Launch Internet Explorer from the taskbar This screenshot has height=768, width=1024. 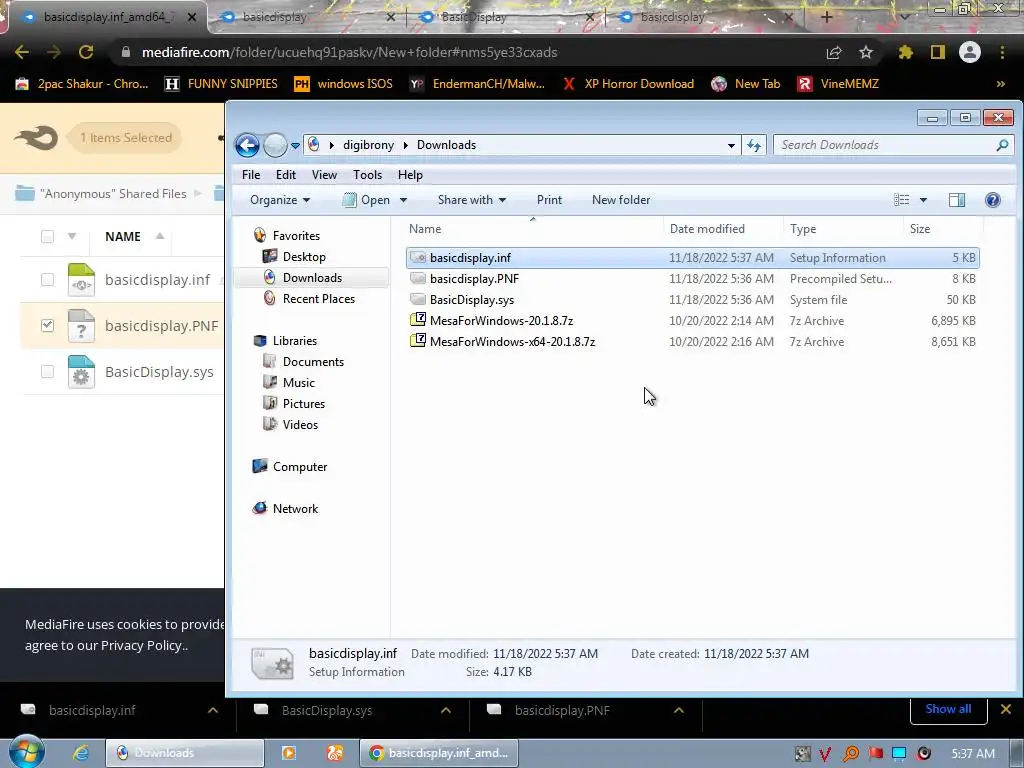tap(81, 753)
